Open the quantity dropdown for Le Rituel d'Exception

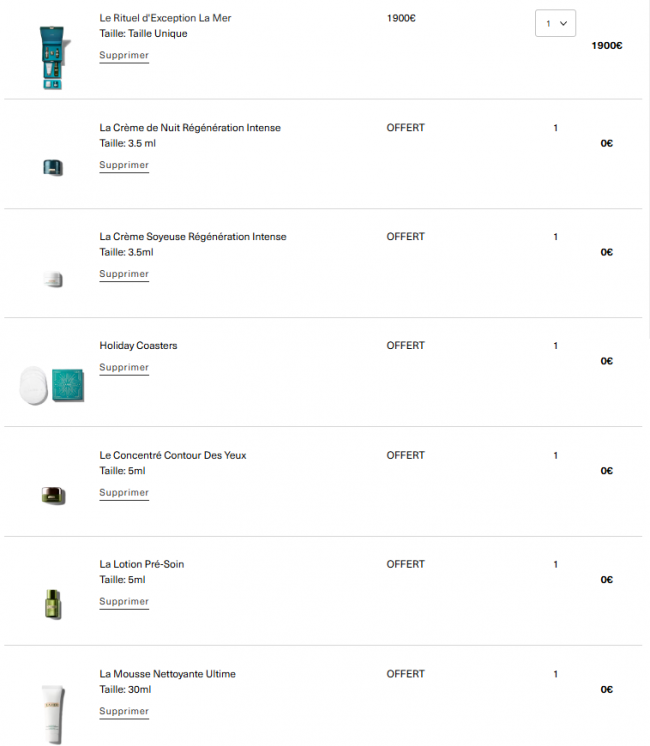click(x=555, y=23)
